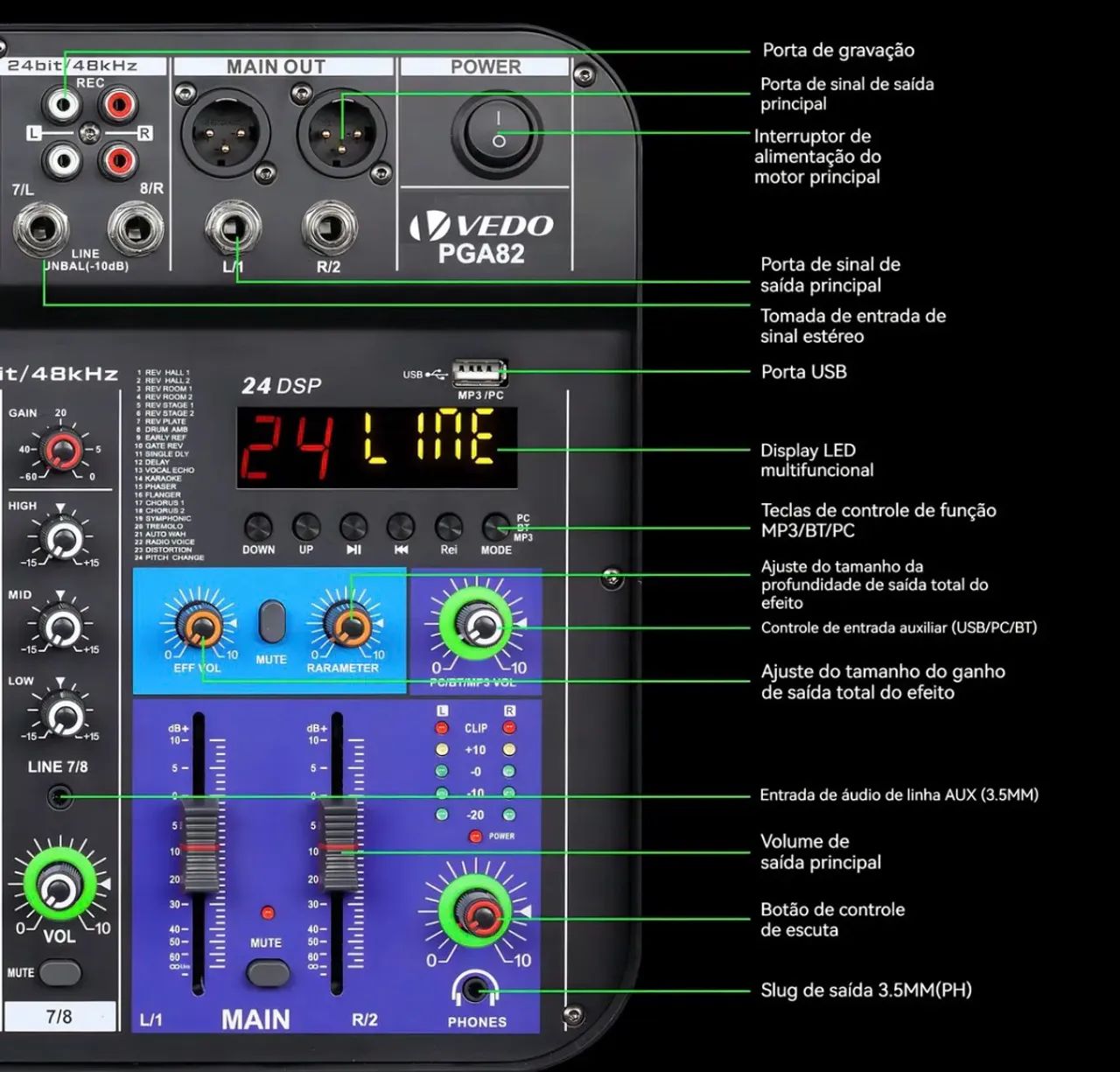This screenshot has width=1120, height=1072.
Task: Push the UP button under the display
Action: [x=306, y=527]
